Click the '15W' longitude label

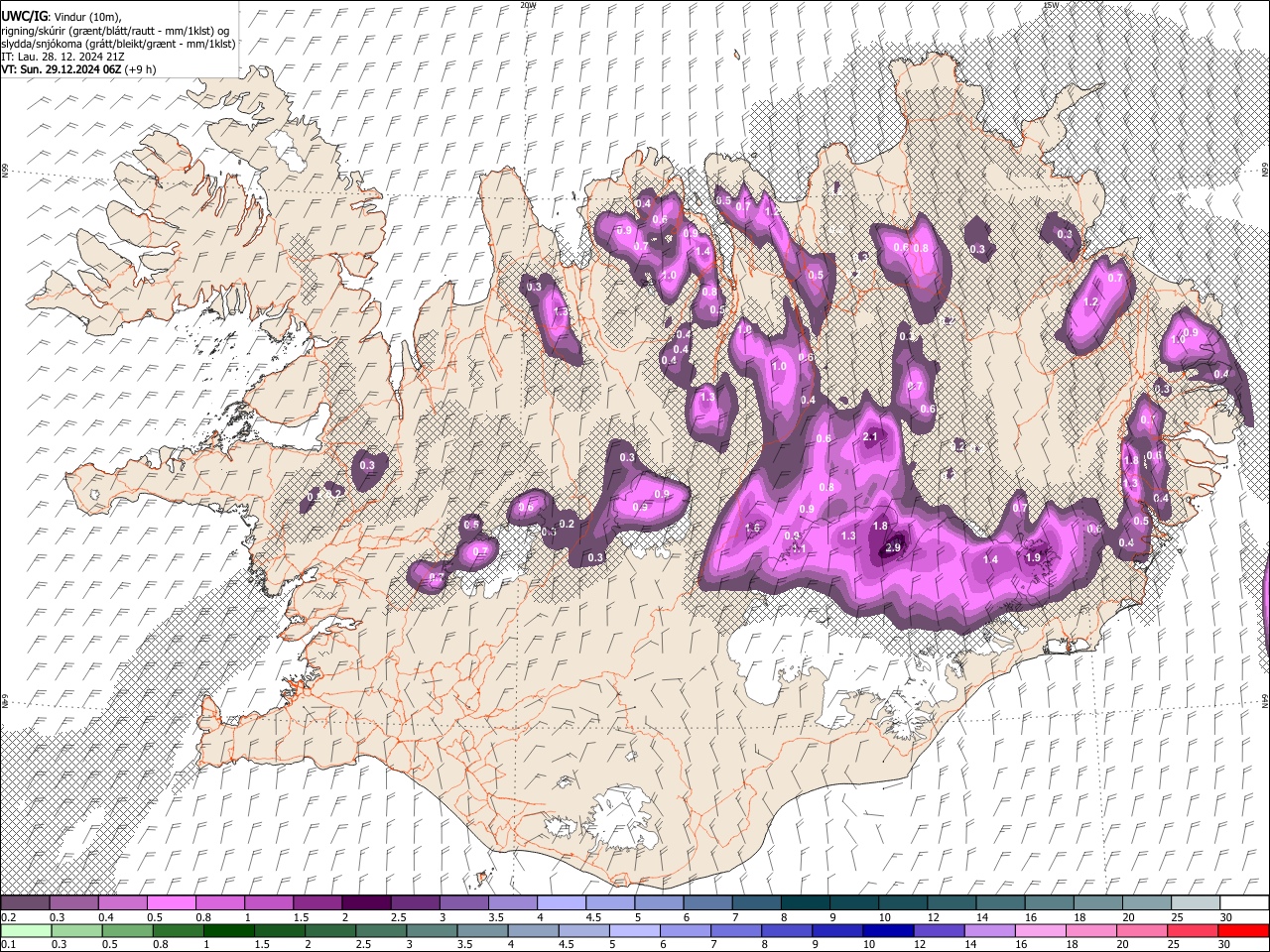click(x=1050, y=5)
